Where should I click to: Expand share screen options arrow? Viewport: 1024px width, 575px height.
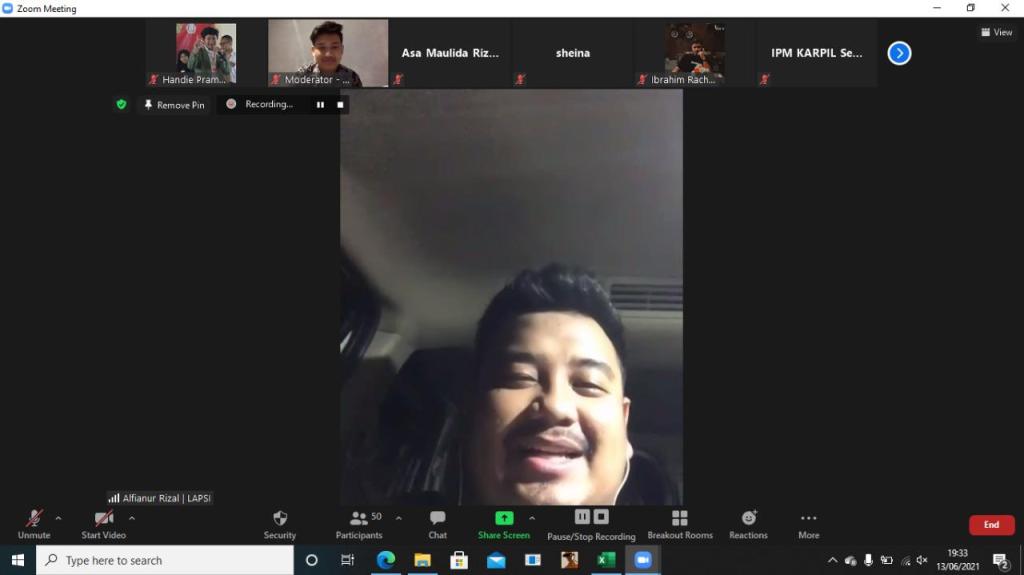click(x=532, y=518)
